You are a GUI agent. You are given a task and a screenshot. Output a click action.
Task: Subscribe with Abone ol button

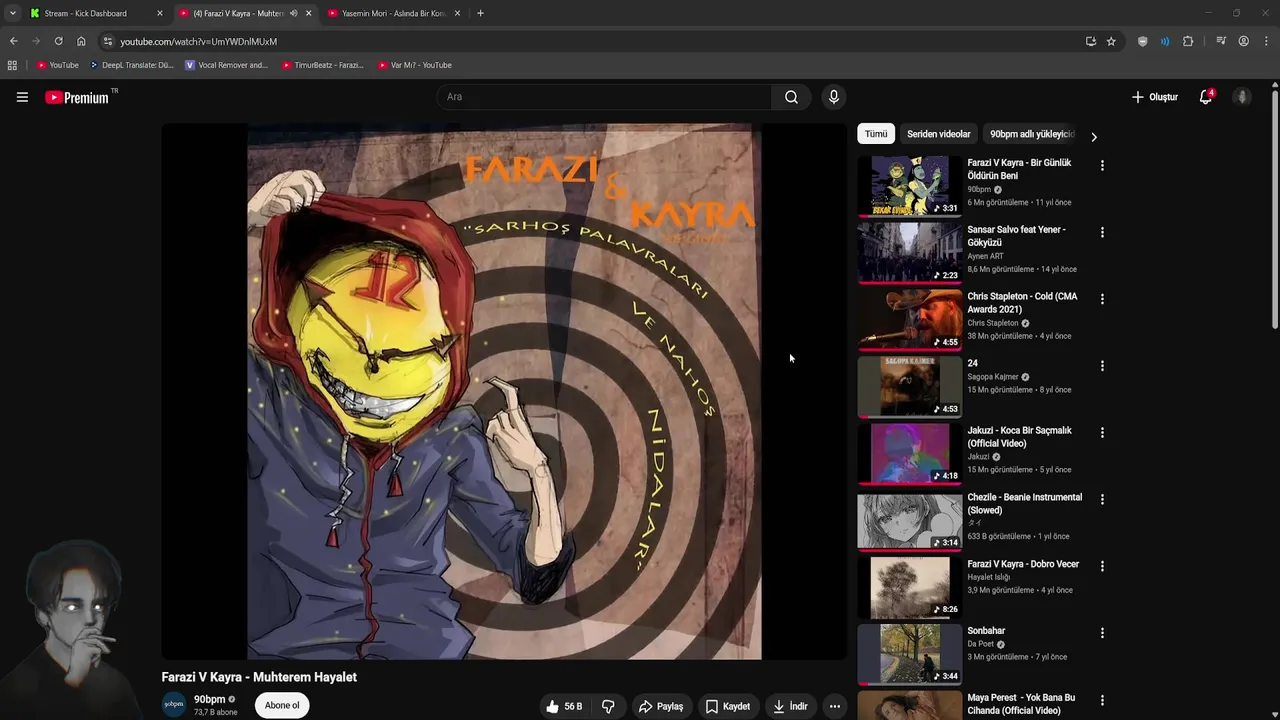click(x=282, y=706)
